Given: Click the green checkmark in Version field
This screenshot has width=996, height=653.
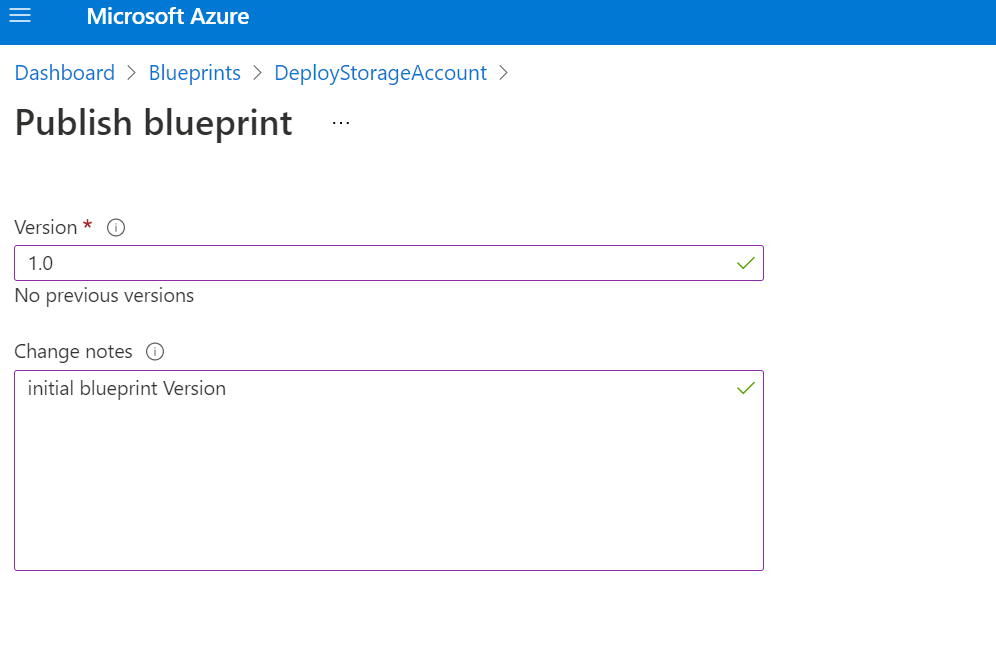Looking at the screenshot, I should [745, 263].
